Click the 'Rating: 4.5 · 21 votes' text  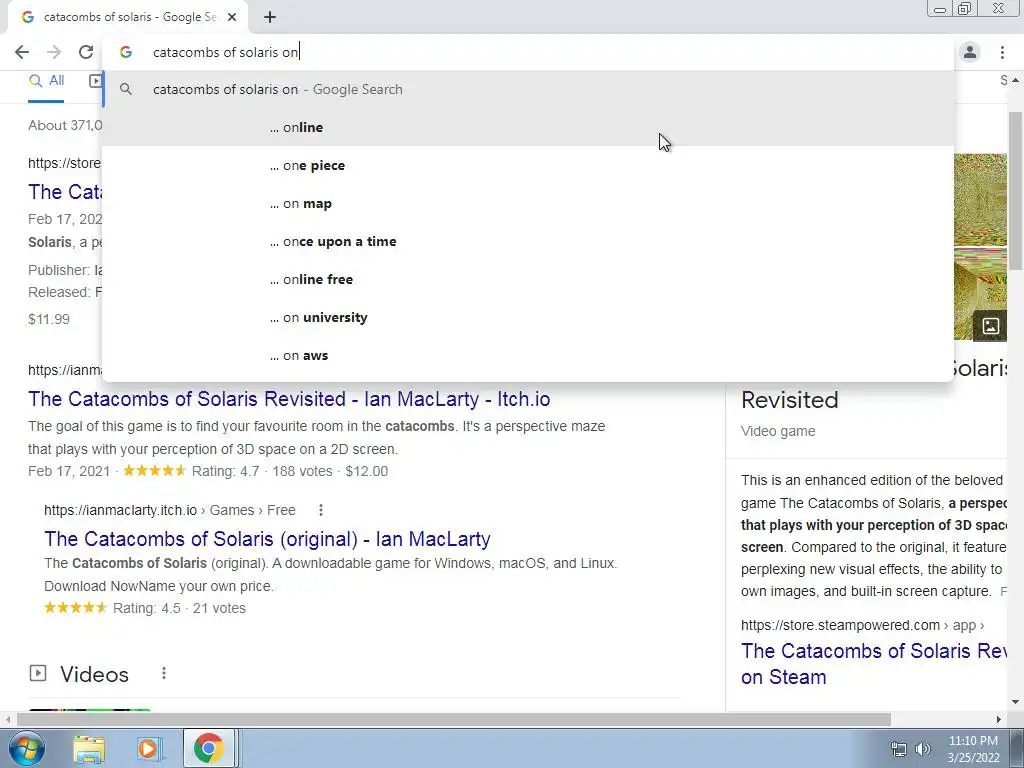[x=180, y=608]
